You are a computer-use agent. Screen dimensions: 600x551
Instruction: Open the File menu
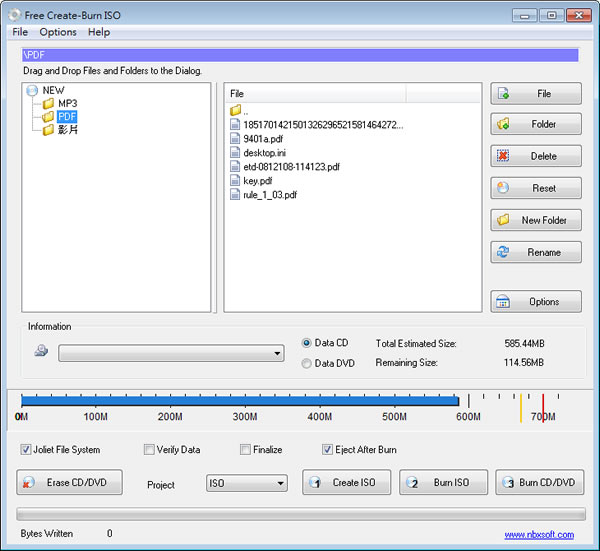[20, 32]
